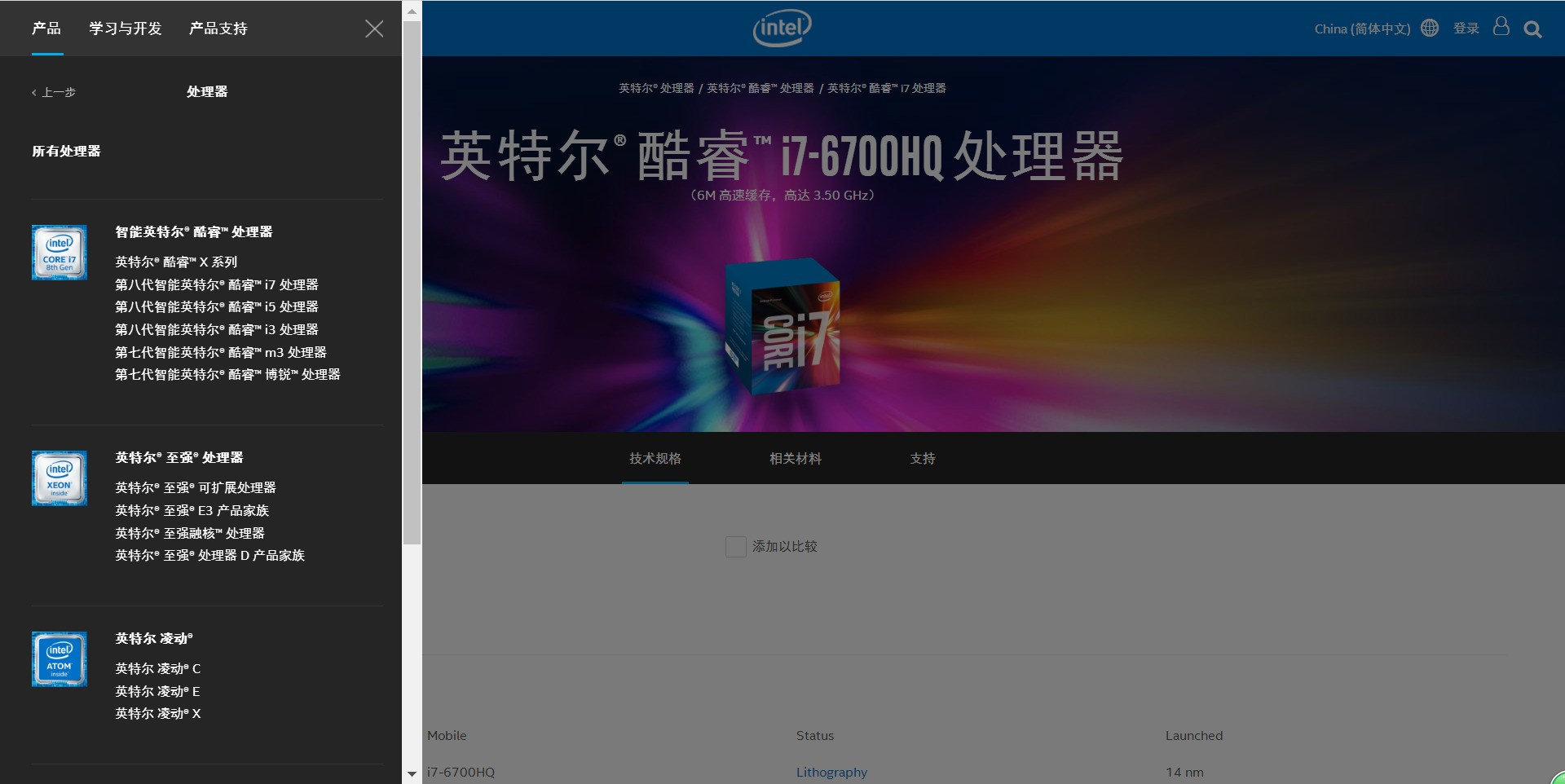
Task: Open 英特尔 至强 E3 产品家族
Action: 192,511
